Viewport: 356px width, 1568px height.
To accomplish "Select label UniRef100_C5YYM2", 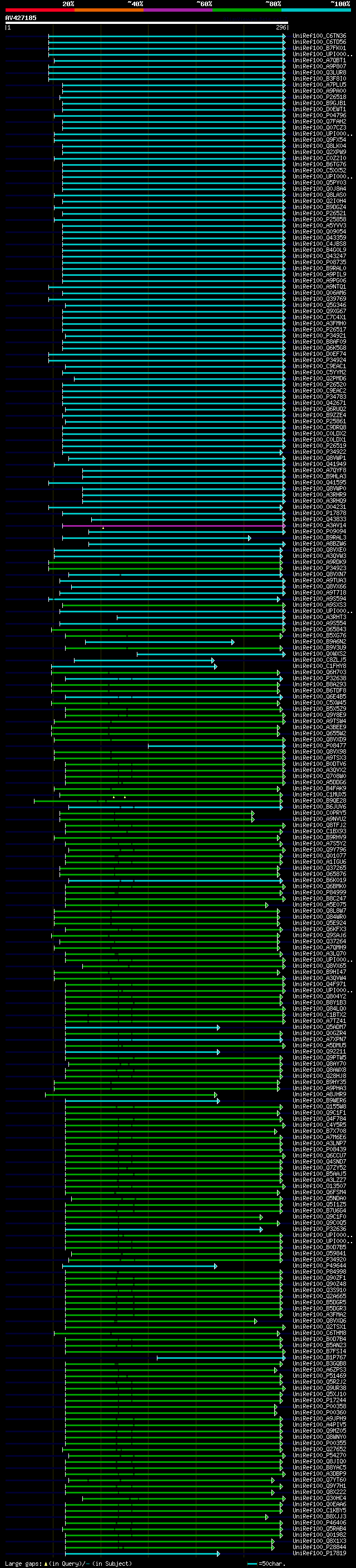I will coord(319,373).
